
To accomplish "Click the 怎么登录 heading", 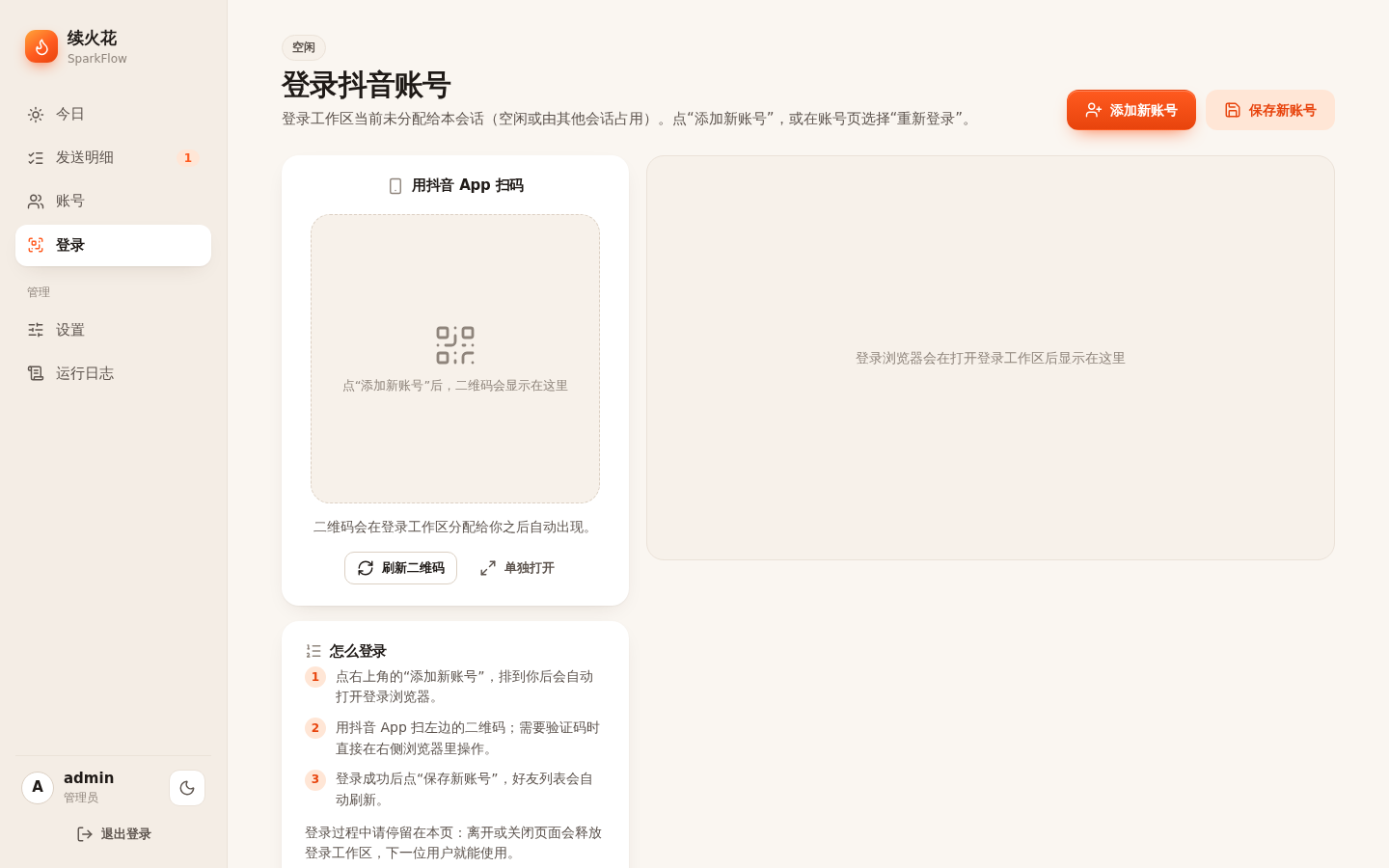I will [358, 651].
